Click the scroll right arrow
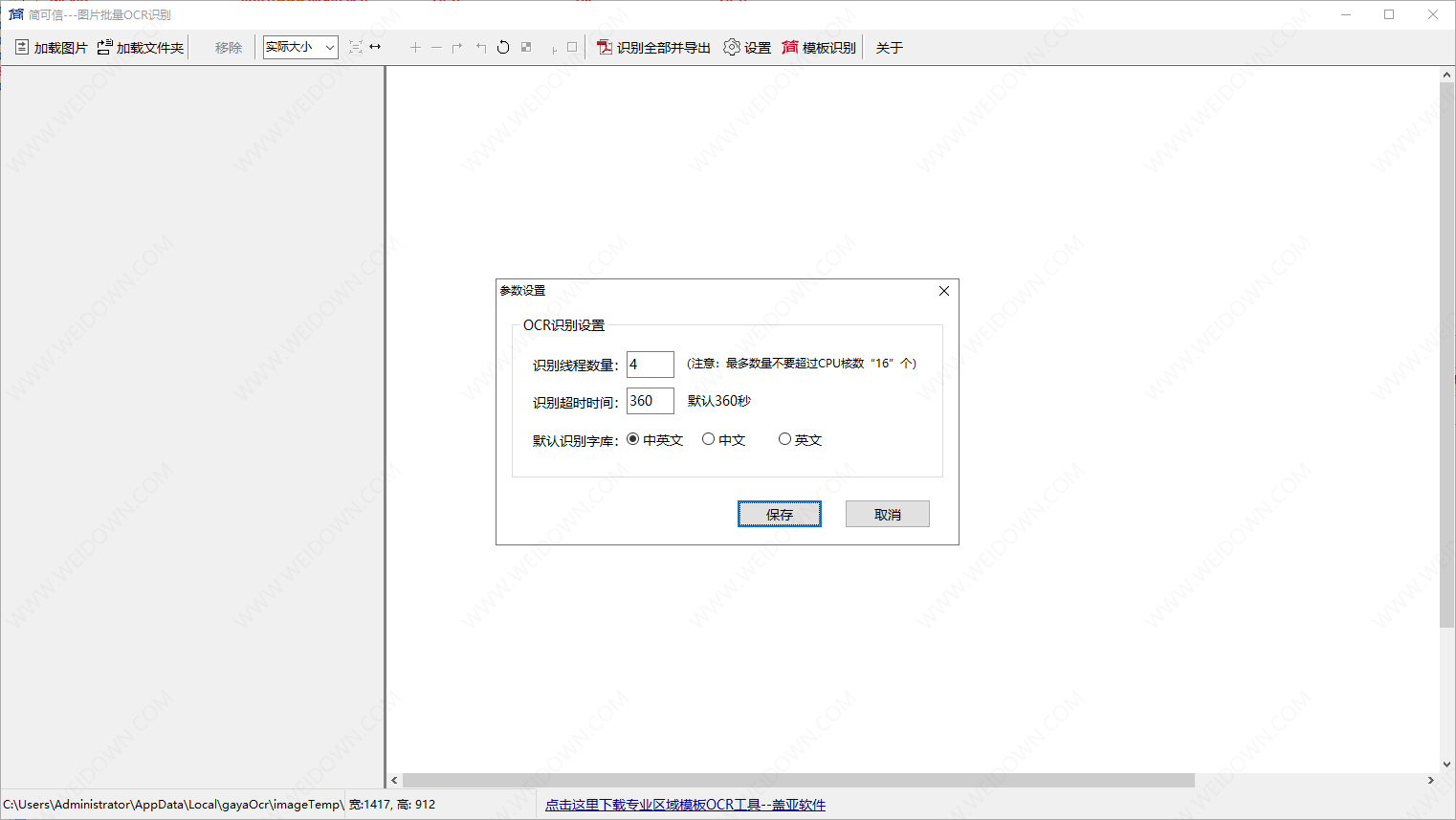 point(1431,781)
